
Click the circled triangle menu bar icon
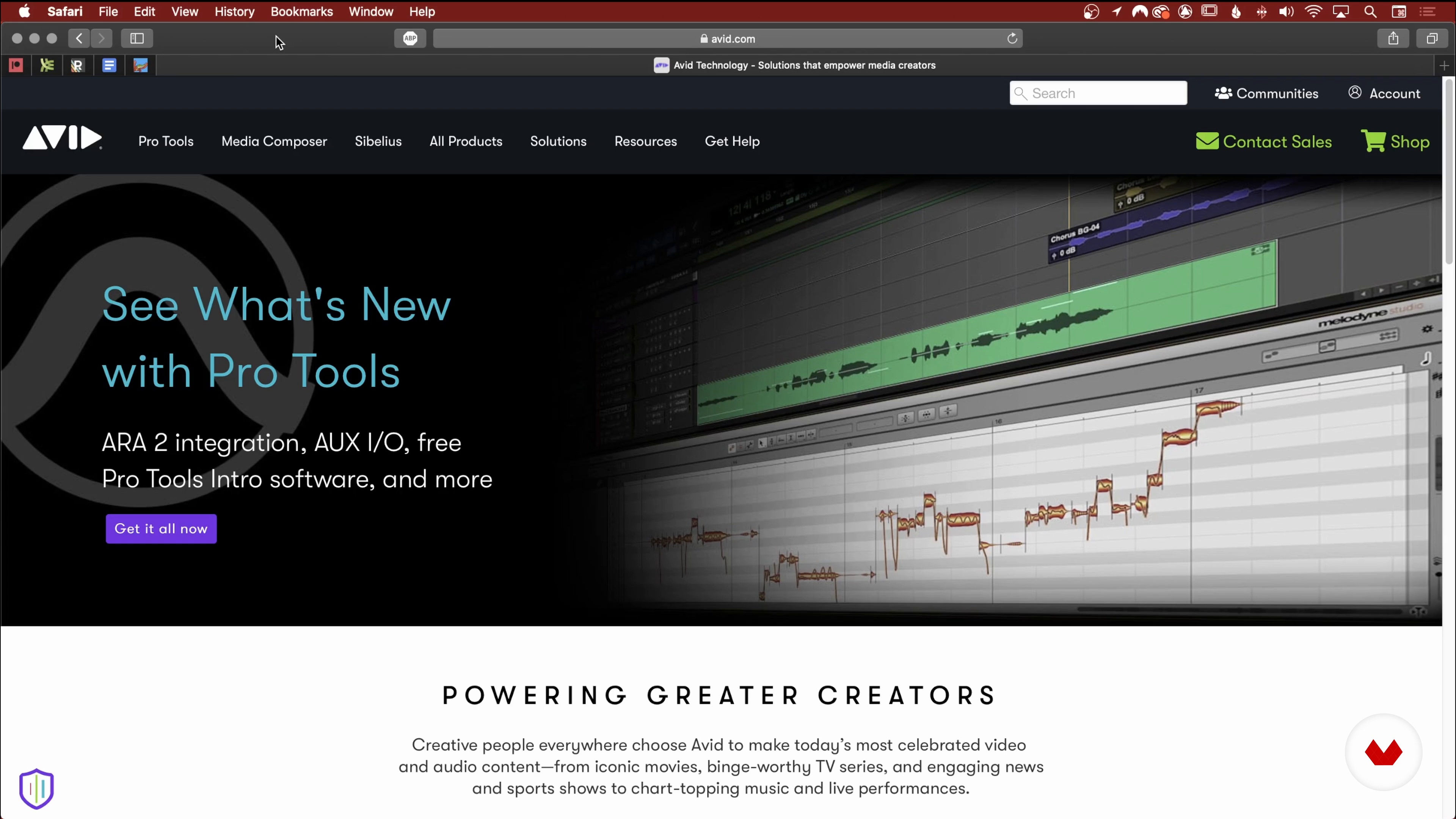coord(1185,11)
